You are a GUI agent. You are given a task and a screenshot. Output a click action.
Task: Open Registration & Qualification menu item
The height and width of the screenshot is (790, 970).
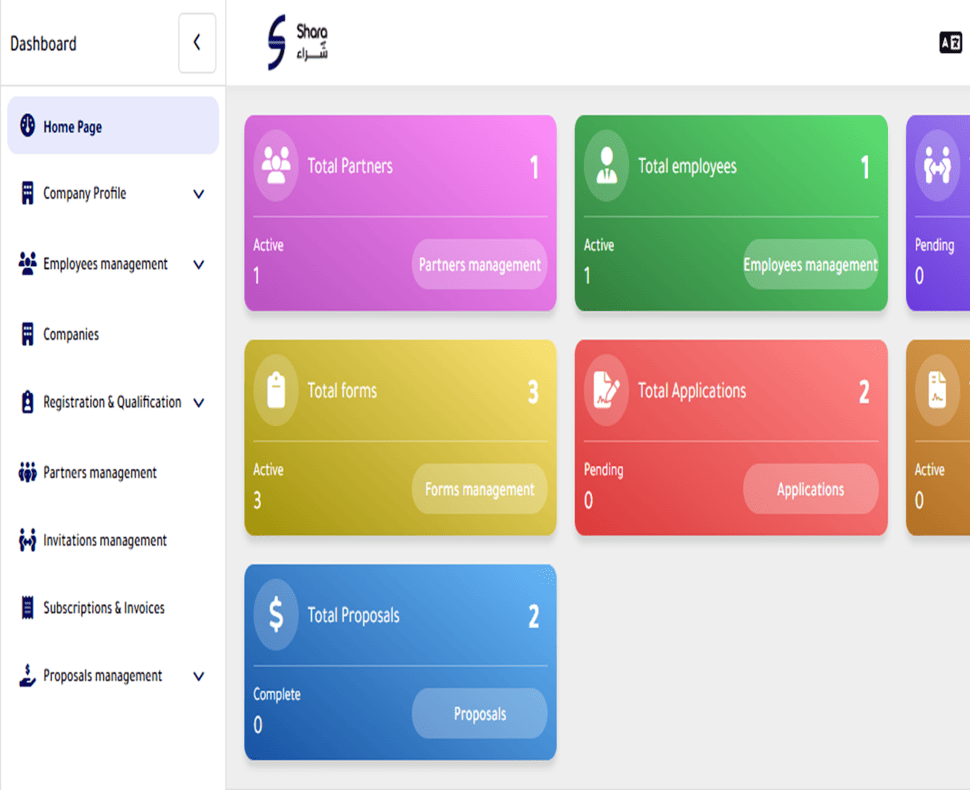tap(113, 402)
